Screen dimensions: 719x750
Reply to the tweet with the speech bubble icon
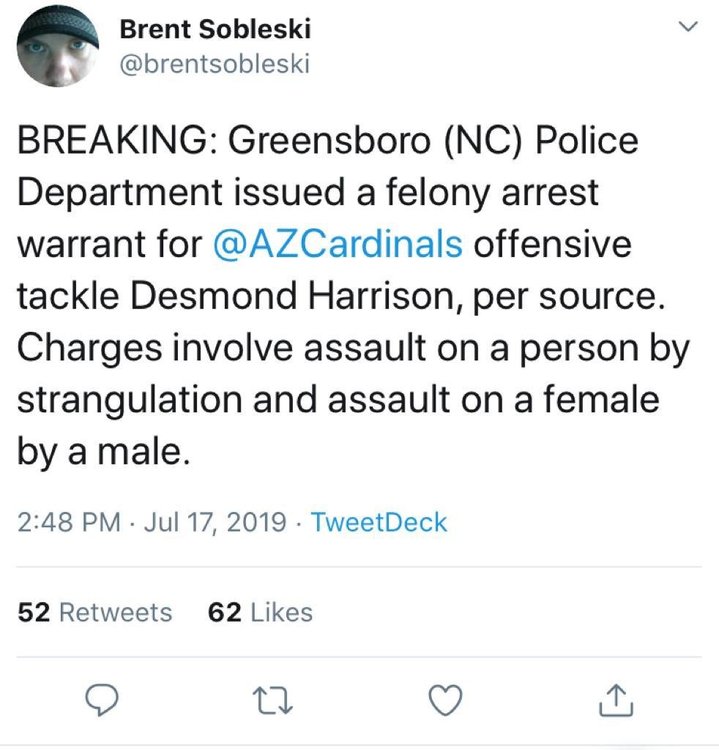pyautogui.click(x=102, y=700)
